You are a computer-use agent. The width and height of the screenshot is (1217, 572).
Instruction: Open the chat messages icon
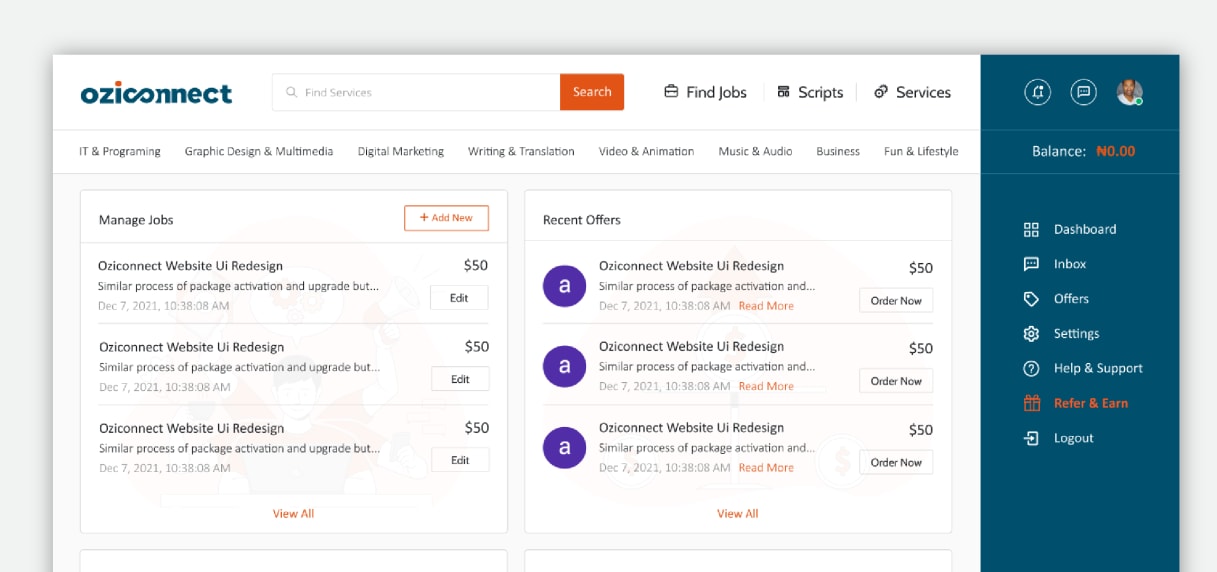click(1083, 92)
